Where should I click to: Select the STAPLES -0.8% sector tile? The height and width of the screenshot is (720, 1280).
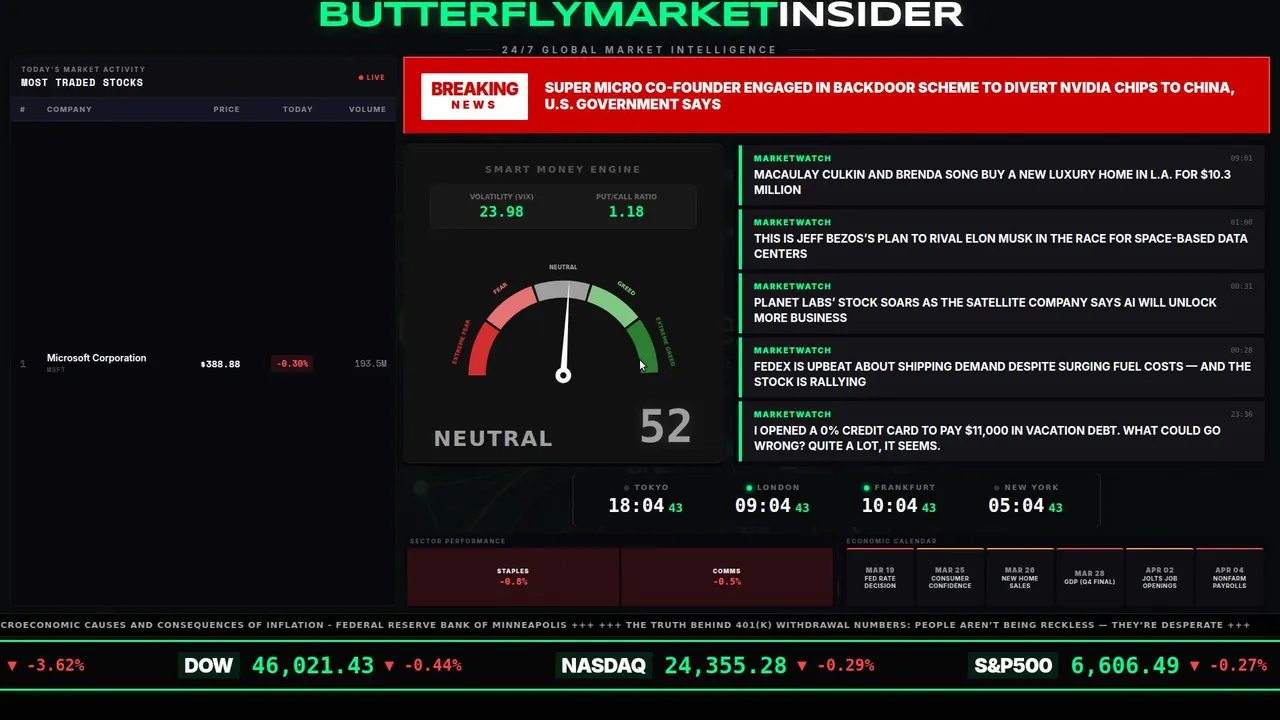(x=513, y=577)
